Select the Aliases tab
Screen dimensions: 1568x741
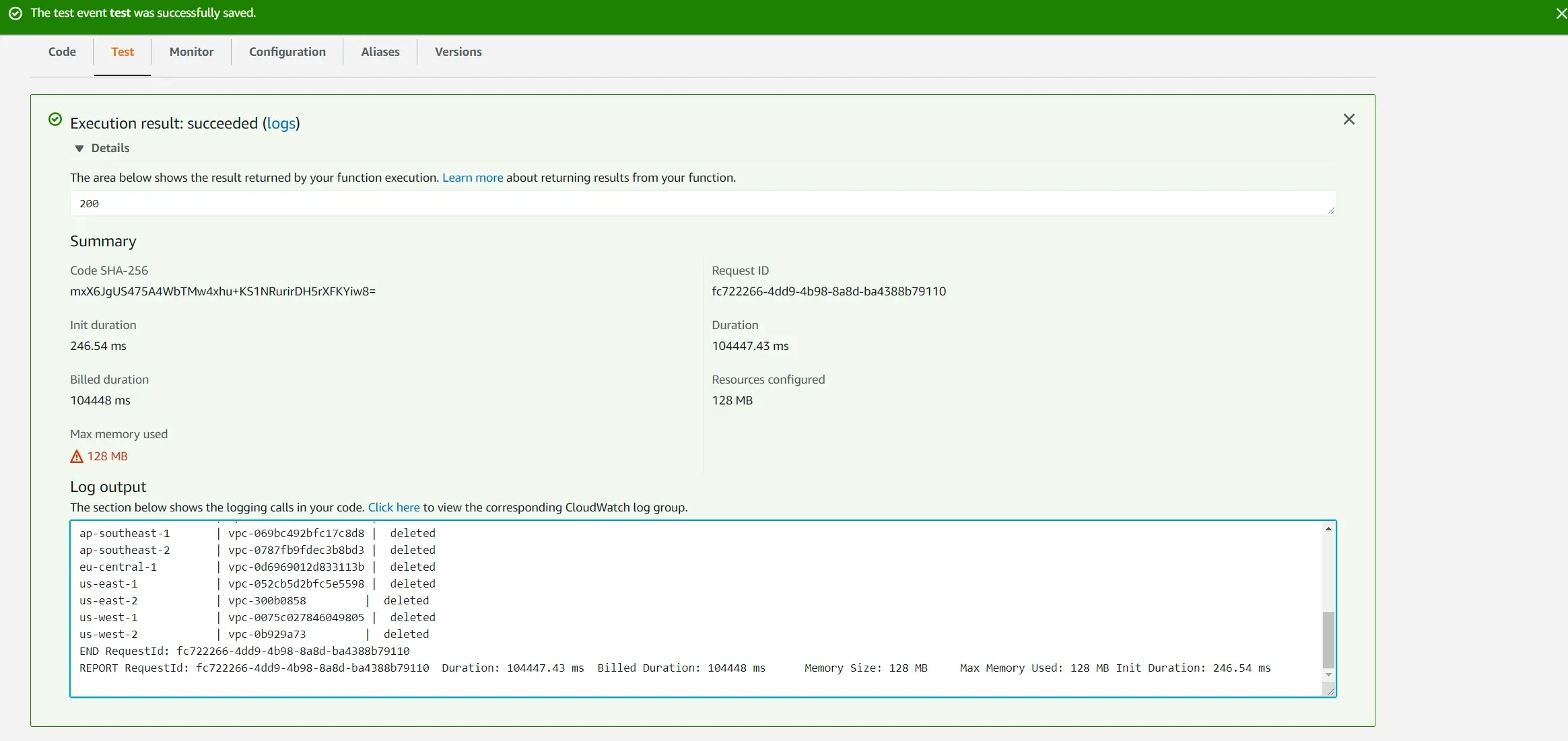[x=380, y=52]
